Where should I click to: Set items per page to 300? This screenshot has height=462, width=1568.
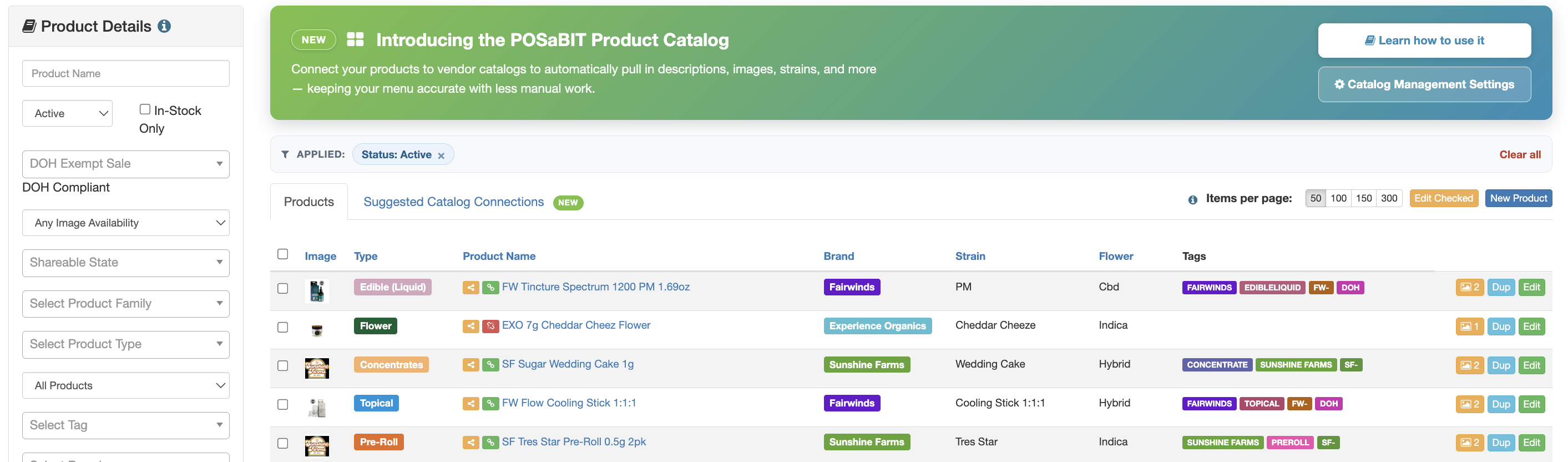click(x=1389, y=199)
